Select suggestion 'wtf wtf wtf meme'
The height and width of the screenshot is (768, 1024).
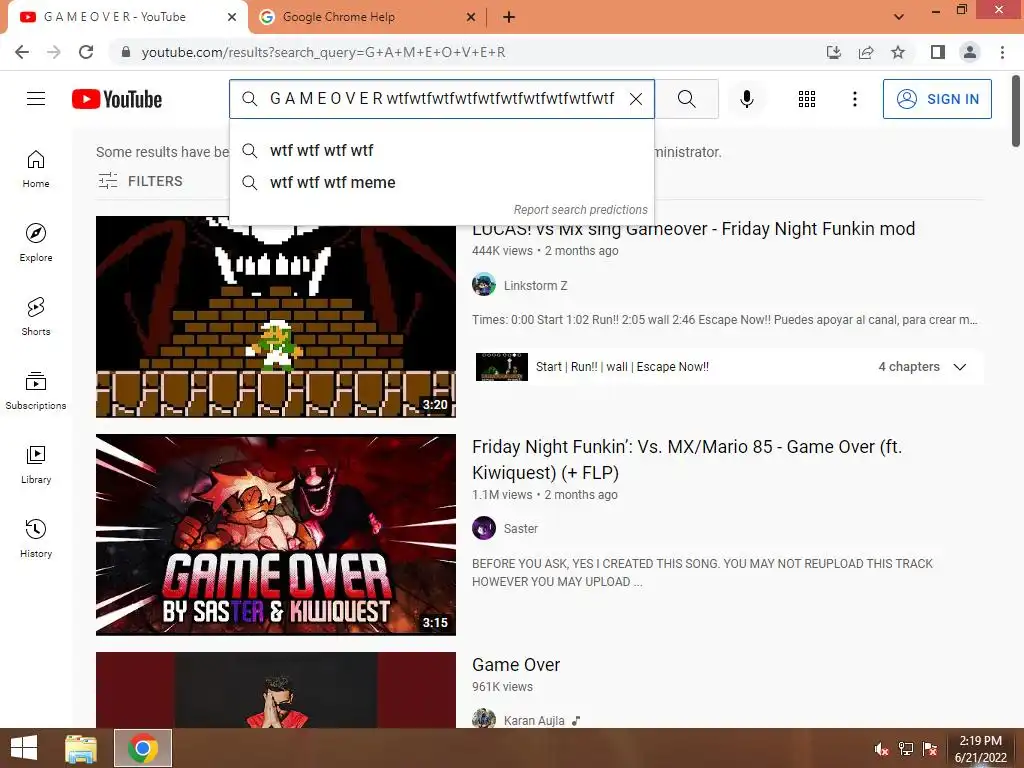point(442,182)
